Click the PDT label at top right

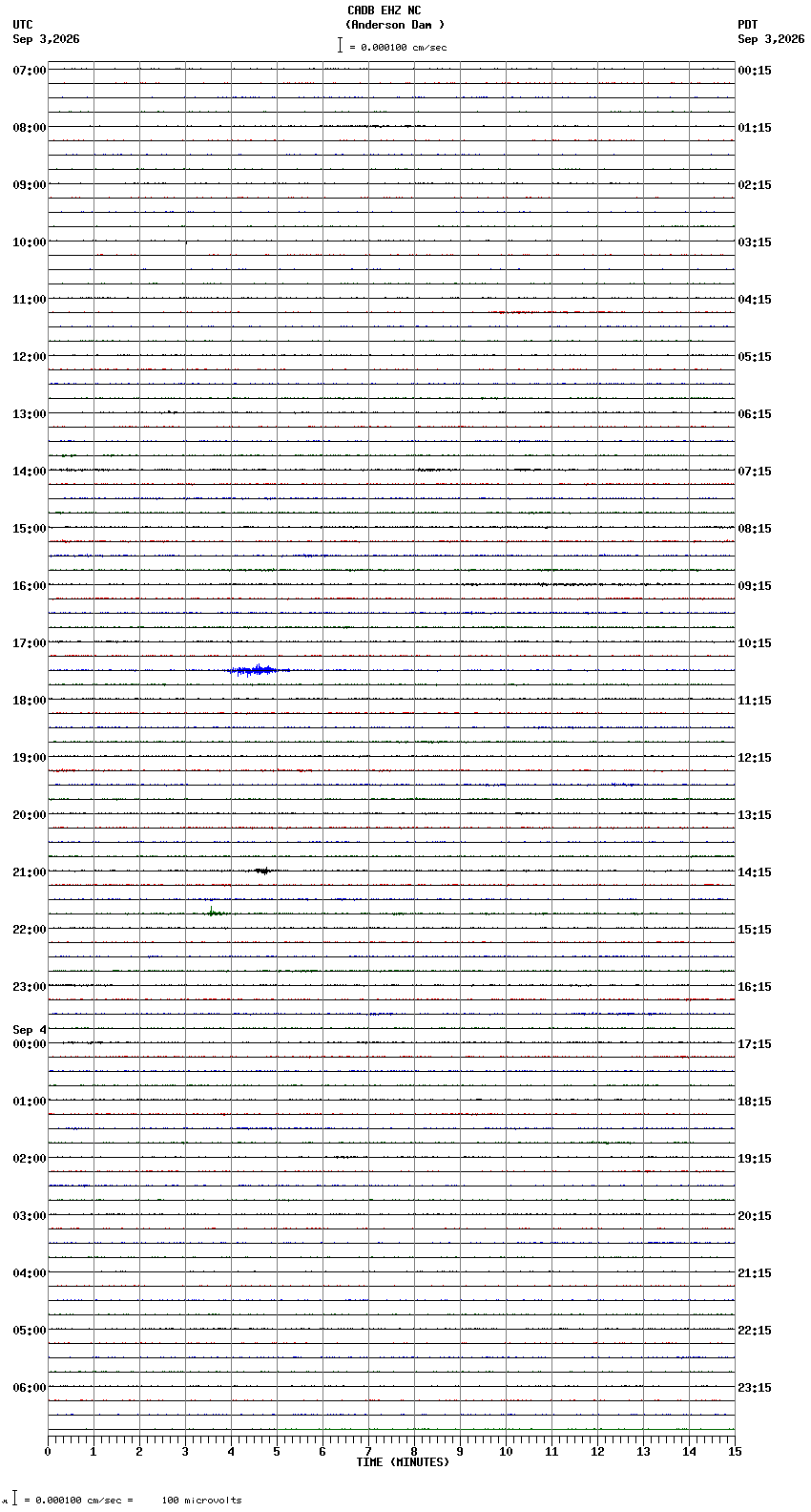click(x=748, y=25)
